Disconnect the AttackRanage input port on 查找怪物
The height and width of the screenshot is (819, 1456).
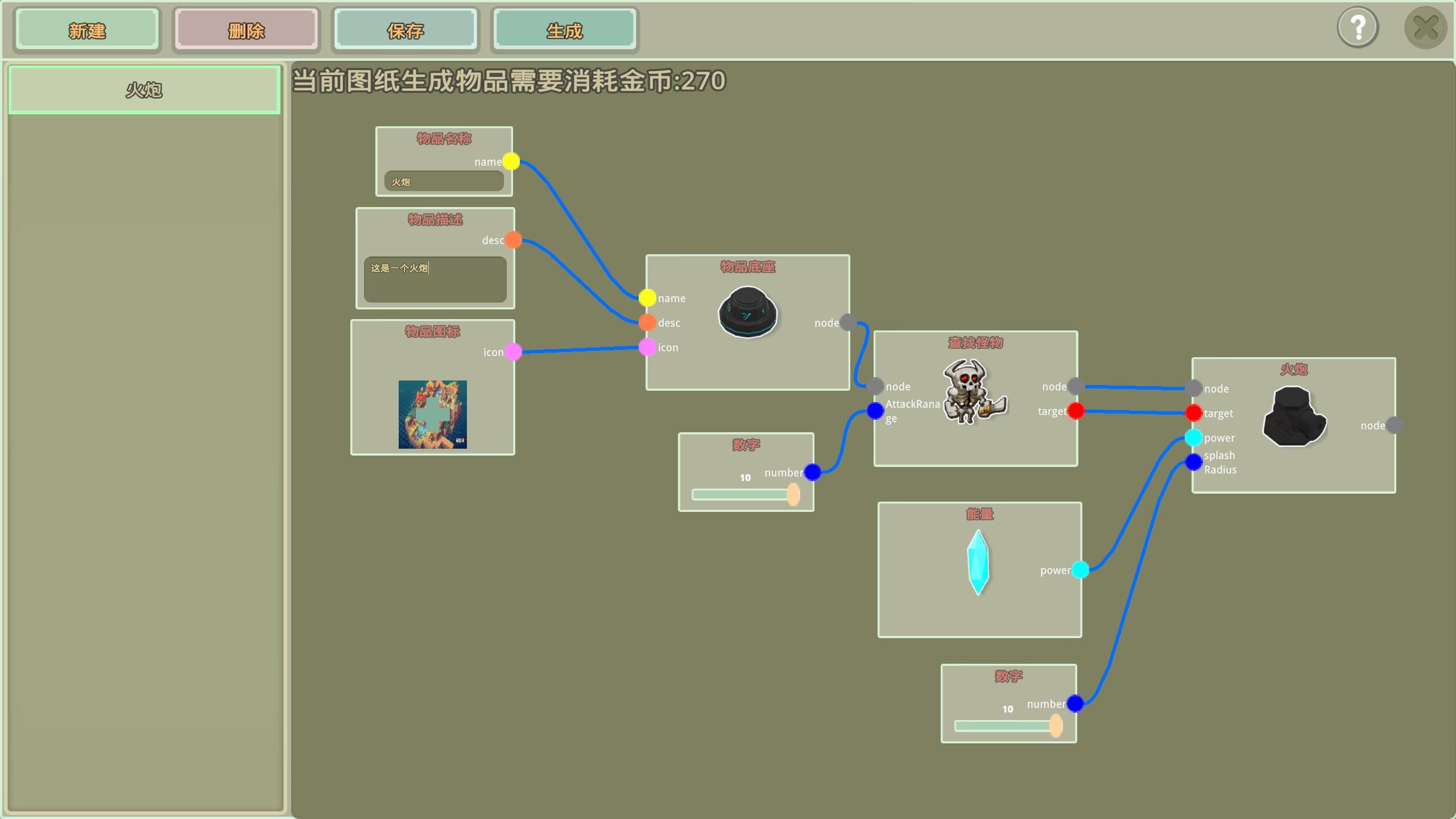pyautogui.click(x=874, y=411)
